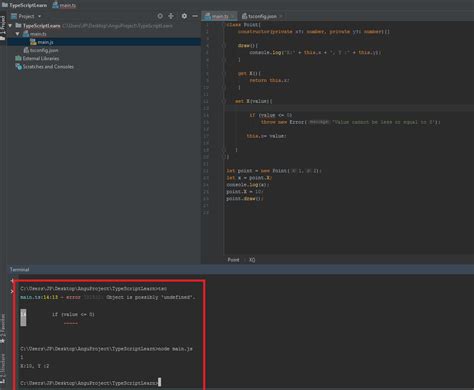Click the 'let x = point.X;' line
This screenshot has height=390, width=474.
pos(249,178)
